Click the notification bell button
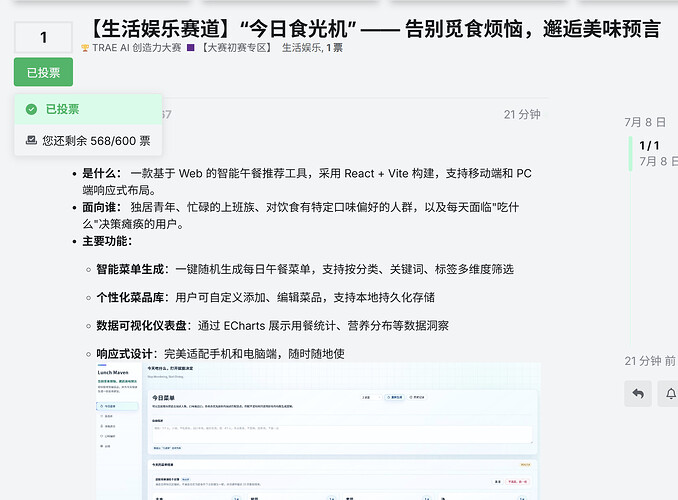678x500 pixels. click(x=670, y=393)
